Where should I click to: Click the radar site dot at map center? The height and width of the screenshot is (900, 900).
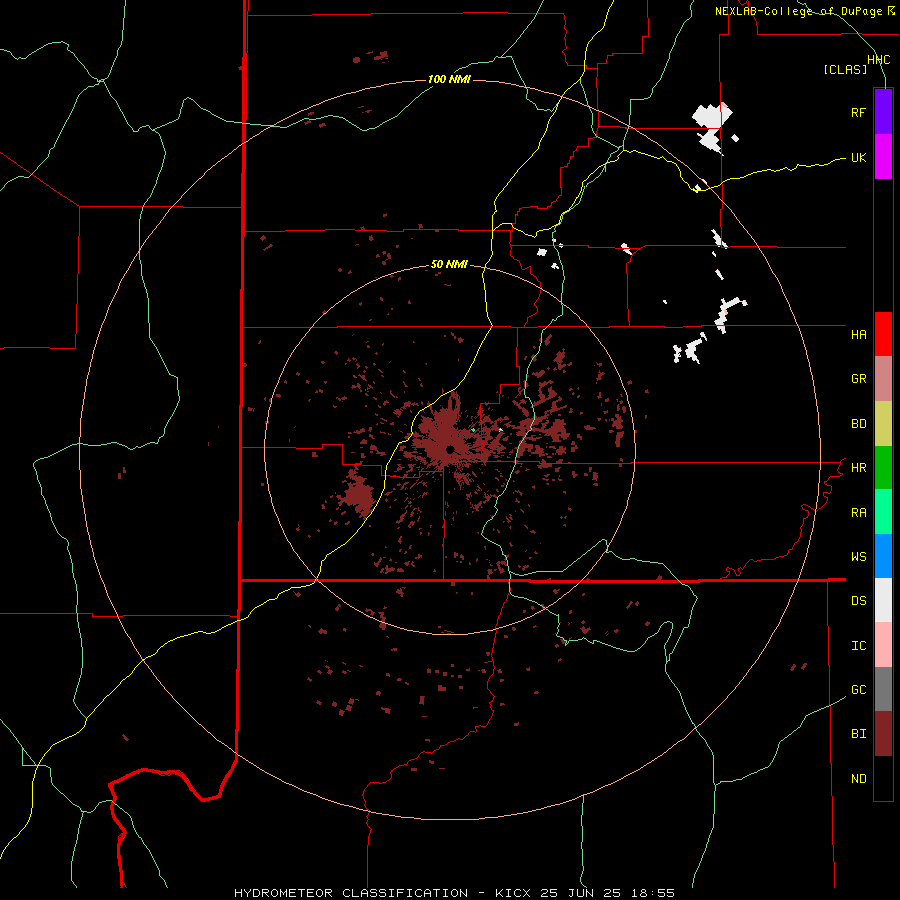[451, 449]
